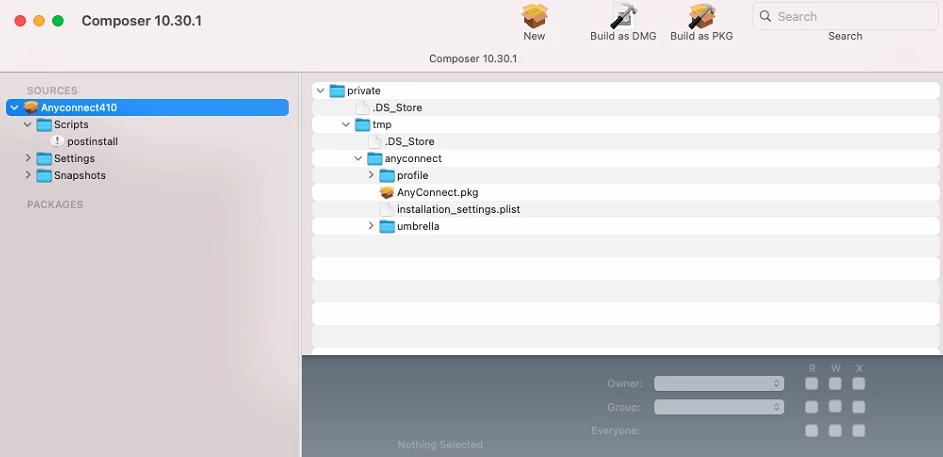943x457 pixels.
Task: Click the private folder icon
Action: (337, 91)
